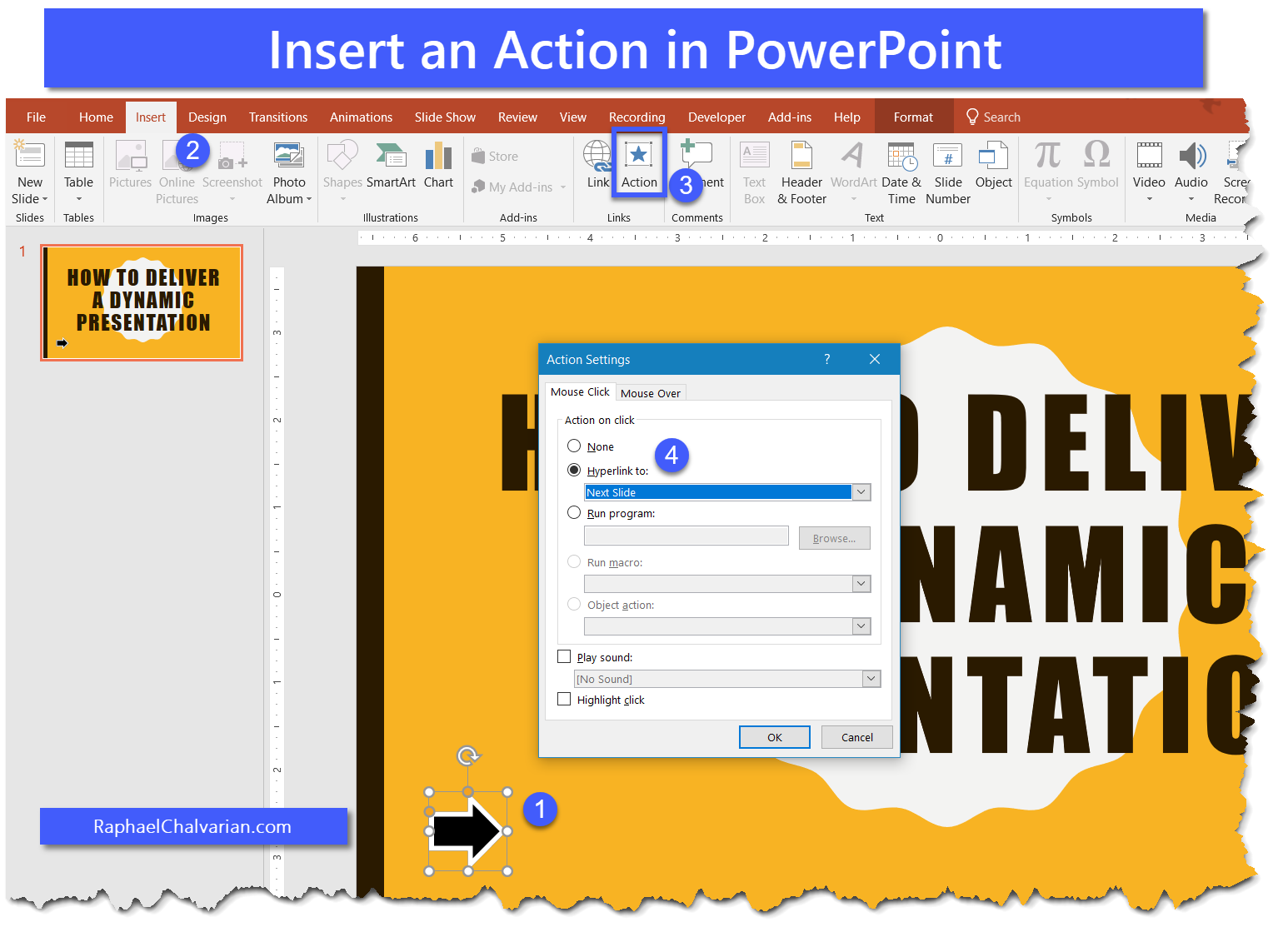Open the Next Slide hyperlink dropdown
The height and width of the screenshot is (947, 1288).
861,492
